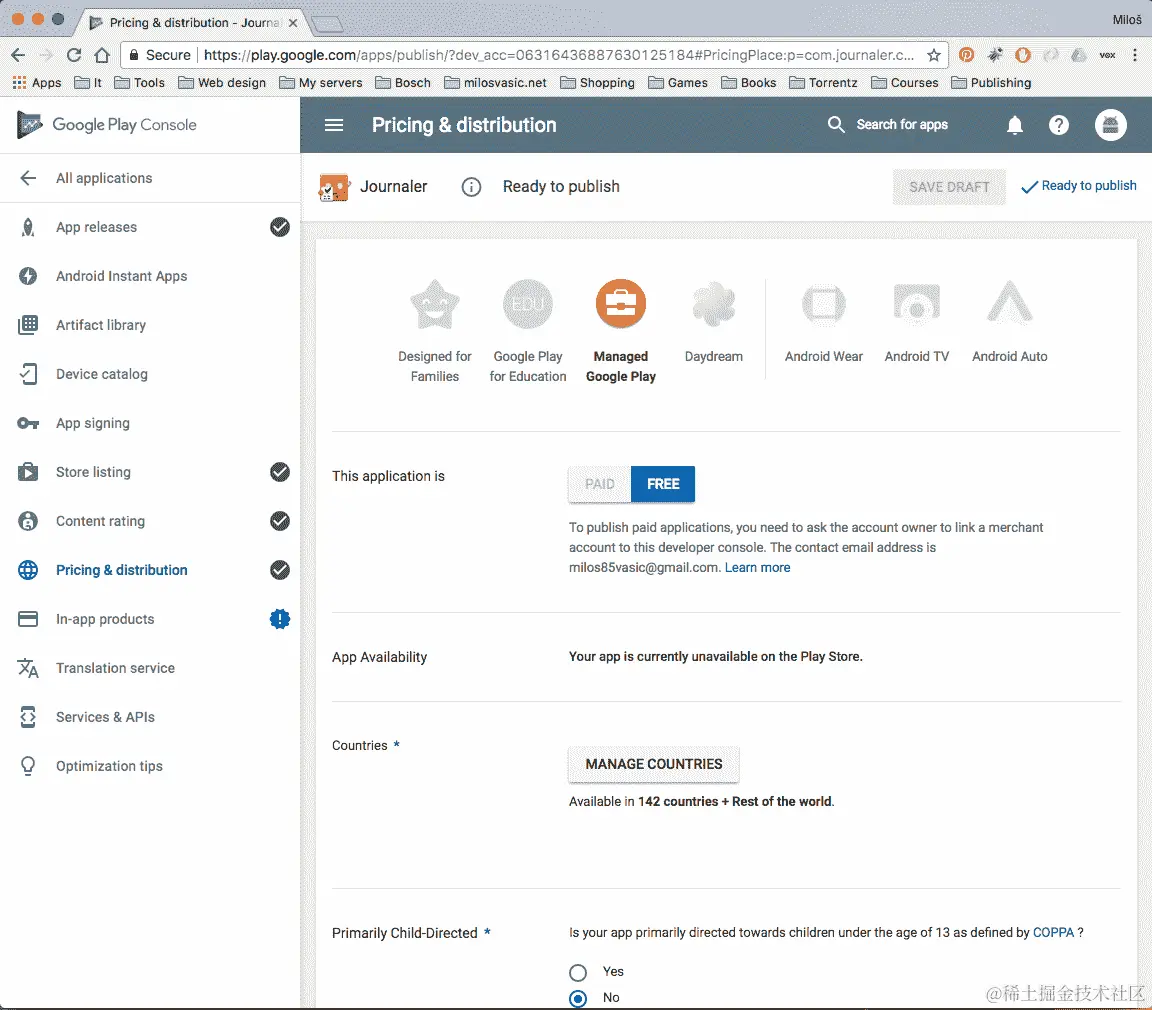
Task: Click the App releases rocket icon
Action: [x=28, y=227]
